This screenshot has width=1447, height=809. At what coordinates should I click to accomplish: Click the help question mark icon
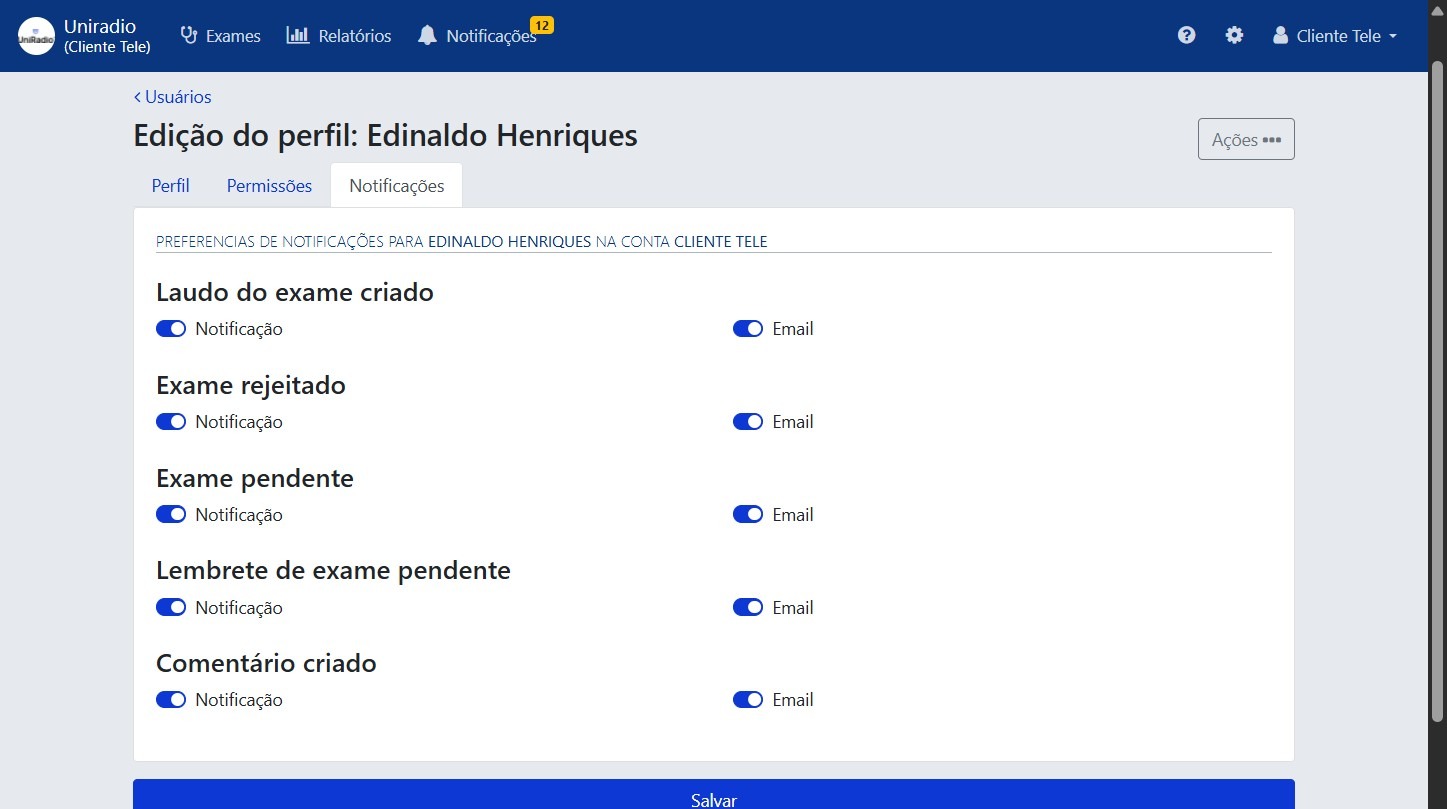pos(1186,35)
